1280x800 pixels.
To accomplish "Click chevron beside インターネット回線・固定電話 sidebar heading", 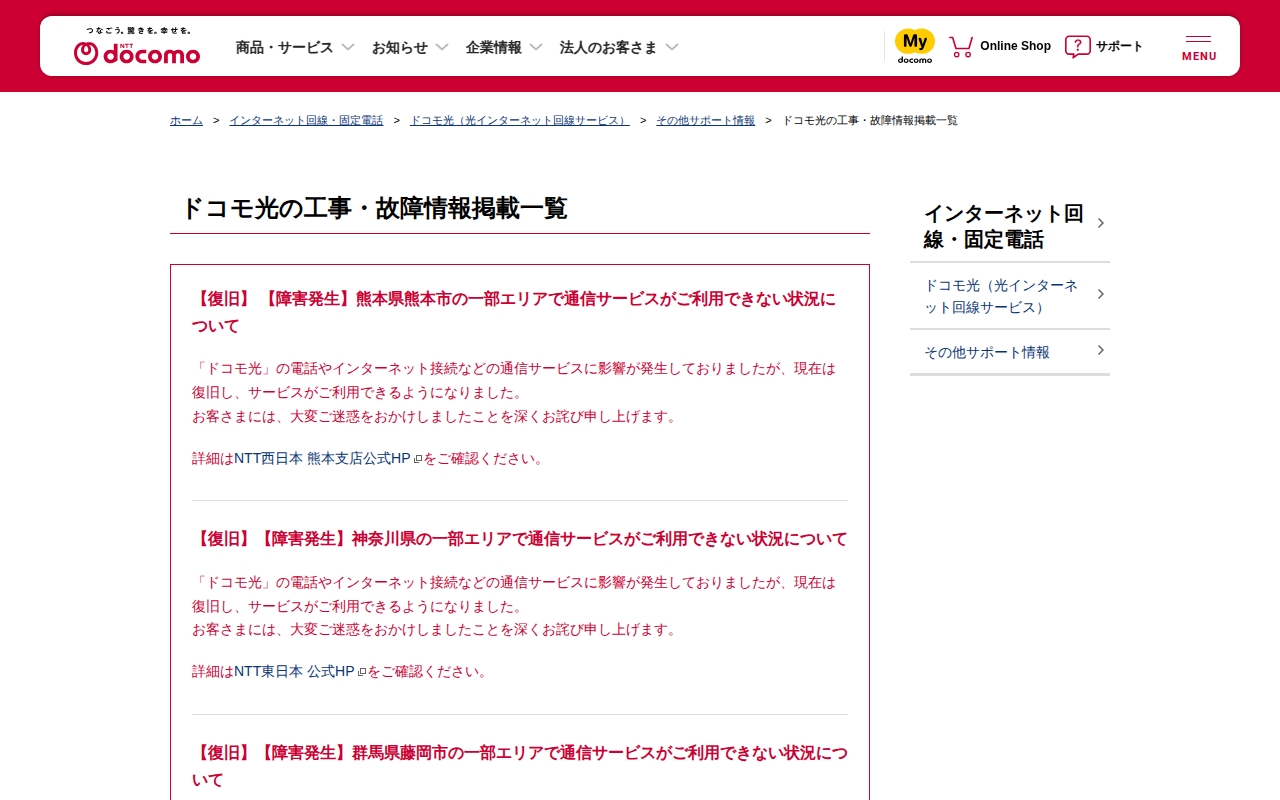I will [x=1100, y=223].
